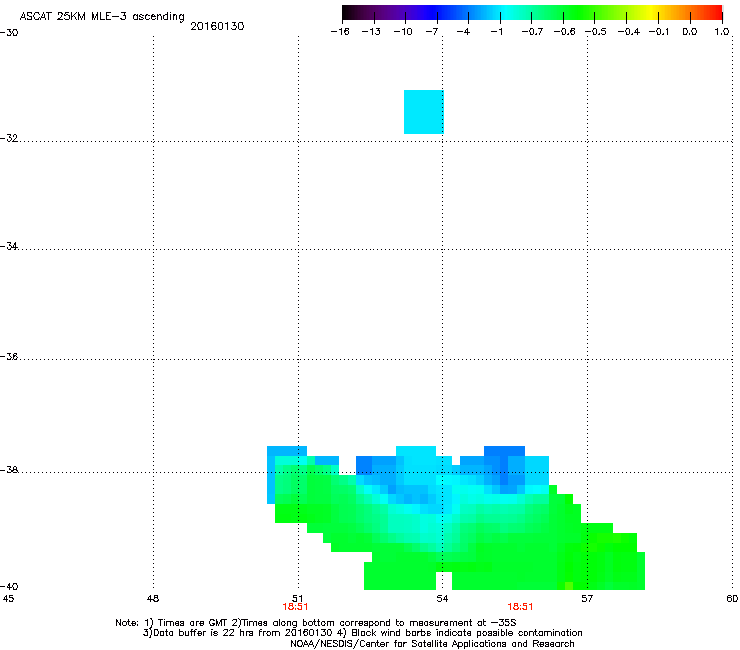740x650 pixels.
Task: Click the NOAA/NESDIS credit line
Action: (432, 644)
